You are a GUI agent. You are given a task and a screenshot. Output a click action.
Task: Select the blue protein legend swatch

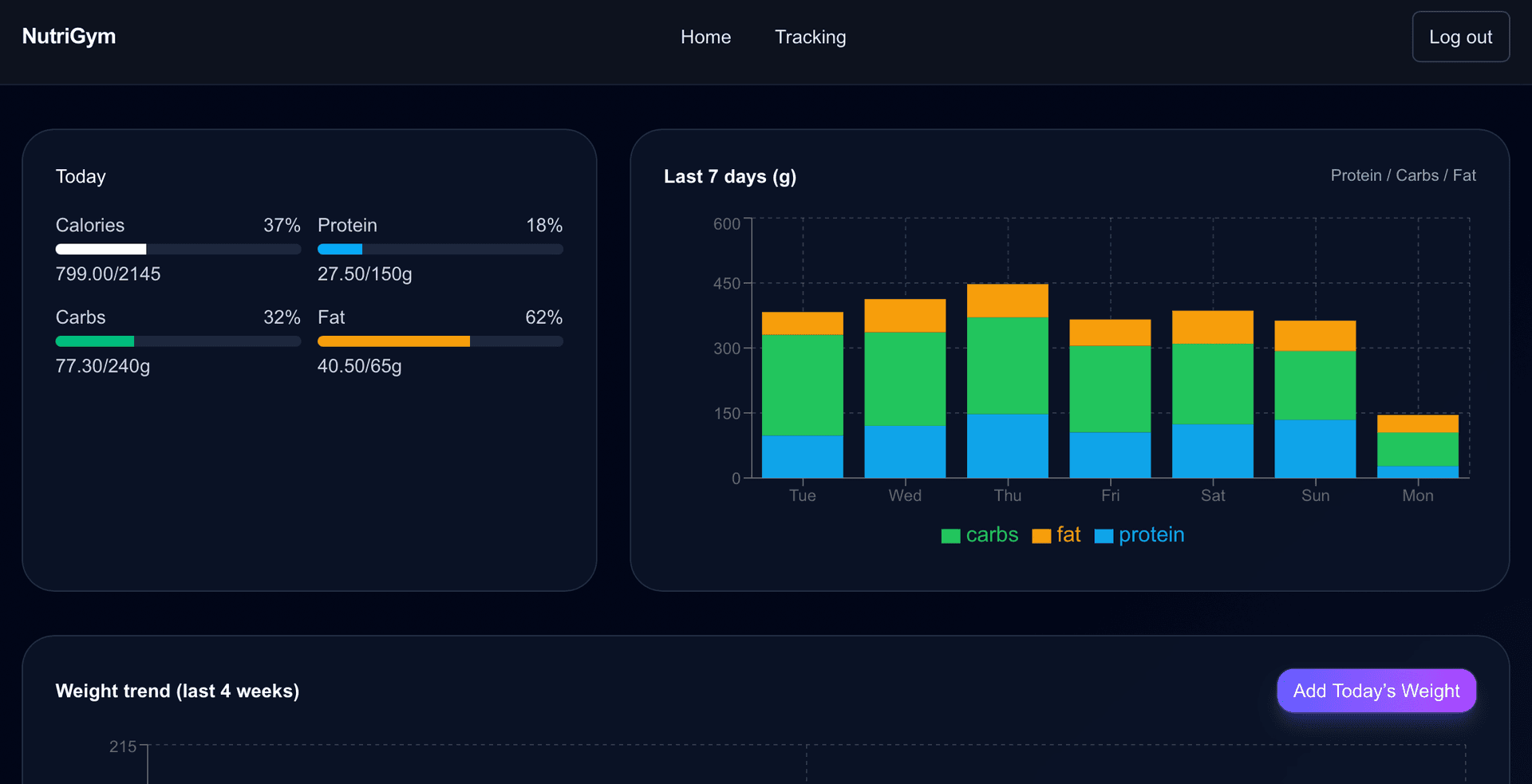[1104, 535]
